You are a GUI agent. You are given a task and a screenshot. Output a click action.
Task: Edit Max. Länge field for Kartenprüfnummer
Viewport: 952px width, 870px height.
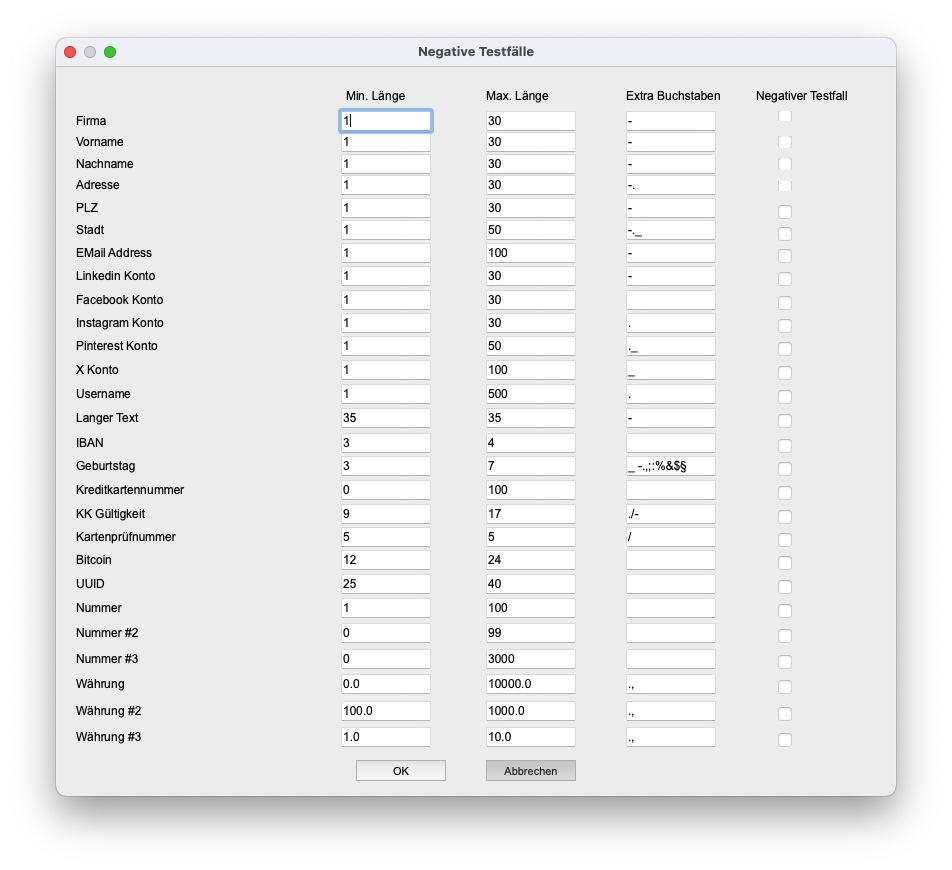tap(531, 537)
